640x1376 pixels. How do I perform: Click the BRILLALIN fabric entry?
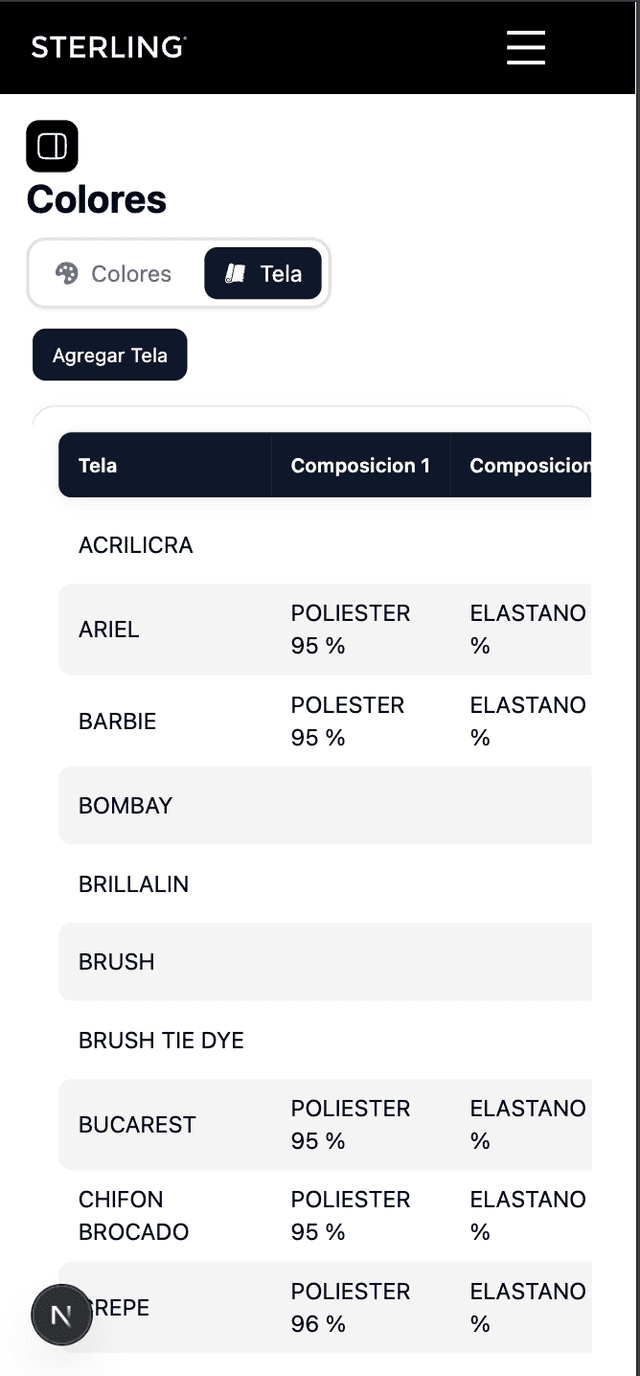point(134,884)
